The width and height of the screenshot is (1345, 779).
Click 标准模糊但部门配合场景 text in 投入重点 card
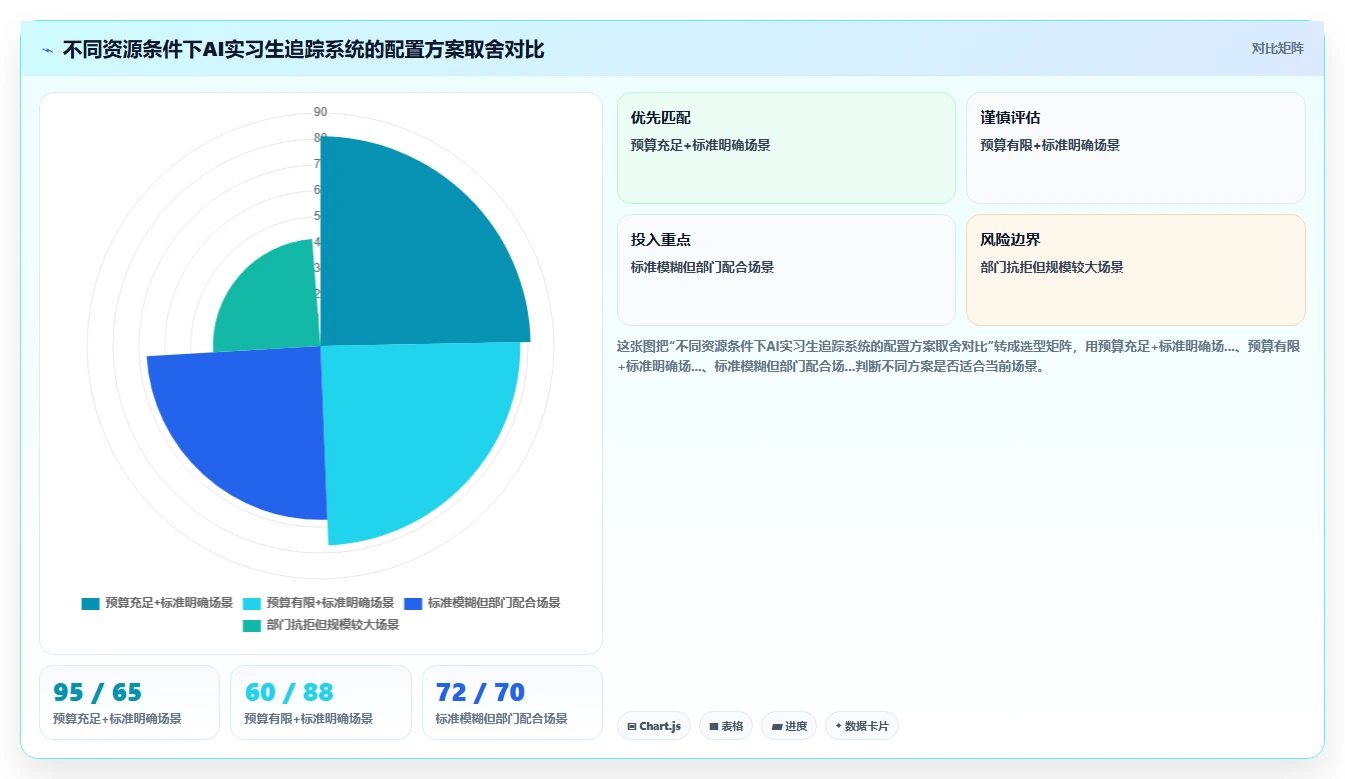pos(702,267)
